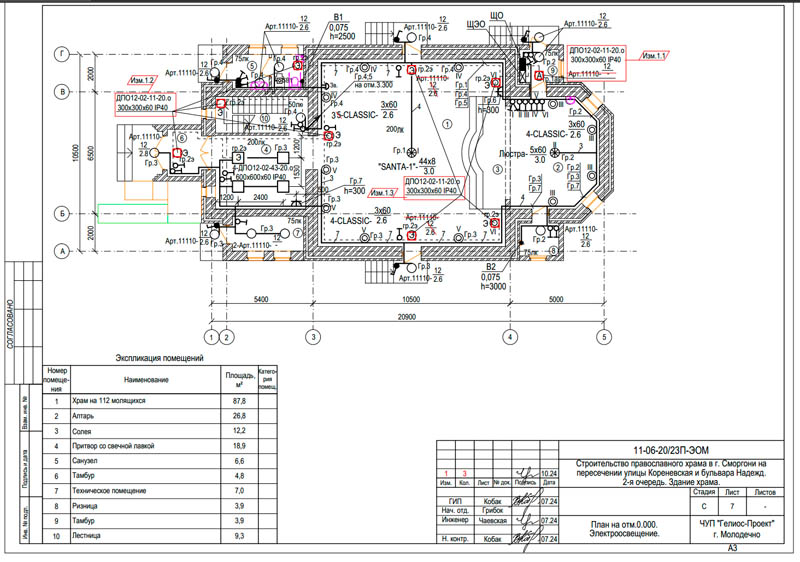Click axis marker circle 'Г'
The image size is (800, 562).
[x=62, y=55]
